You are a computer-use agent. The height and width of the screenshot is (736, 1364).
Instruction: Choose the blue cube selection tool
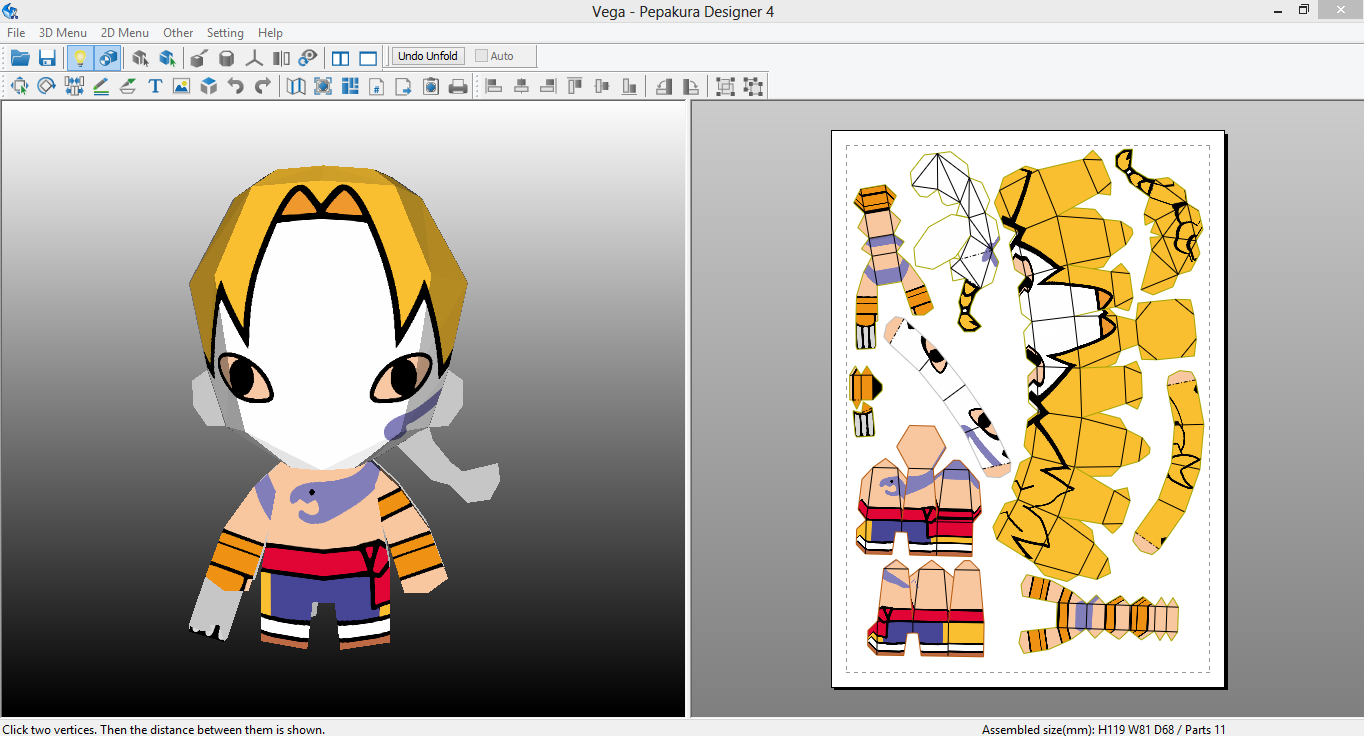pyautogui.click(x=168, y=57)
